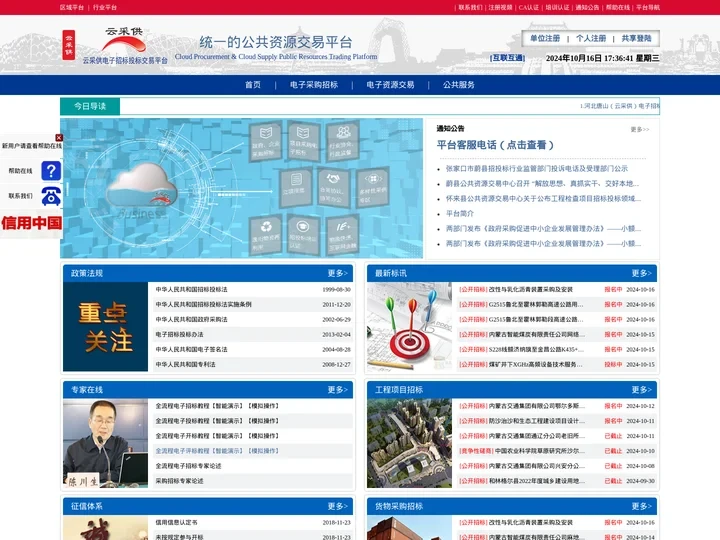
Task: Open the 平台简介 notice
Action: (460, 214)
